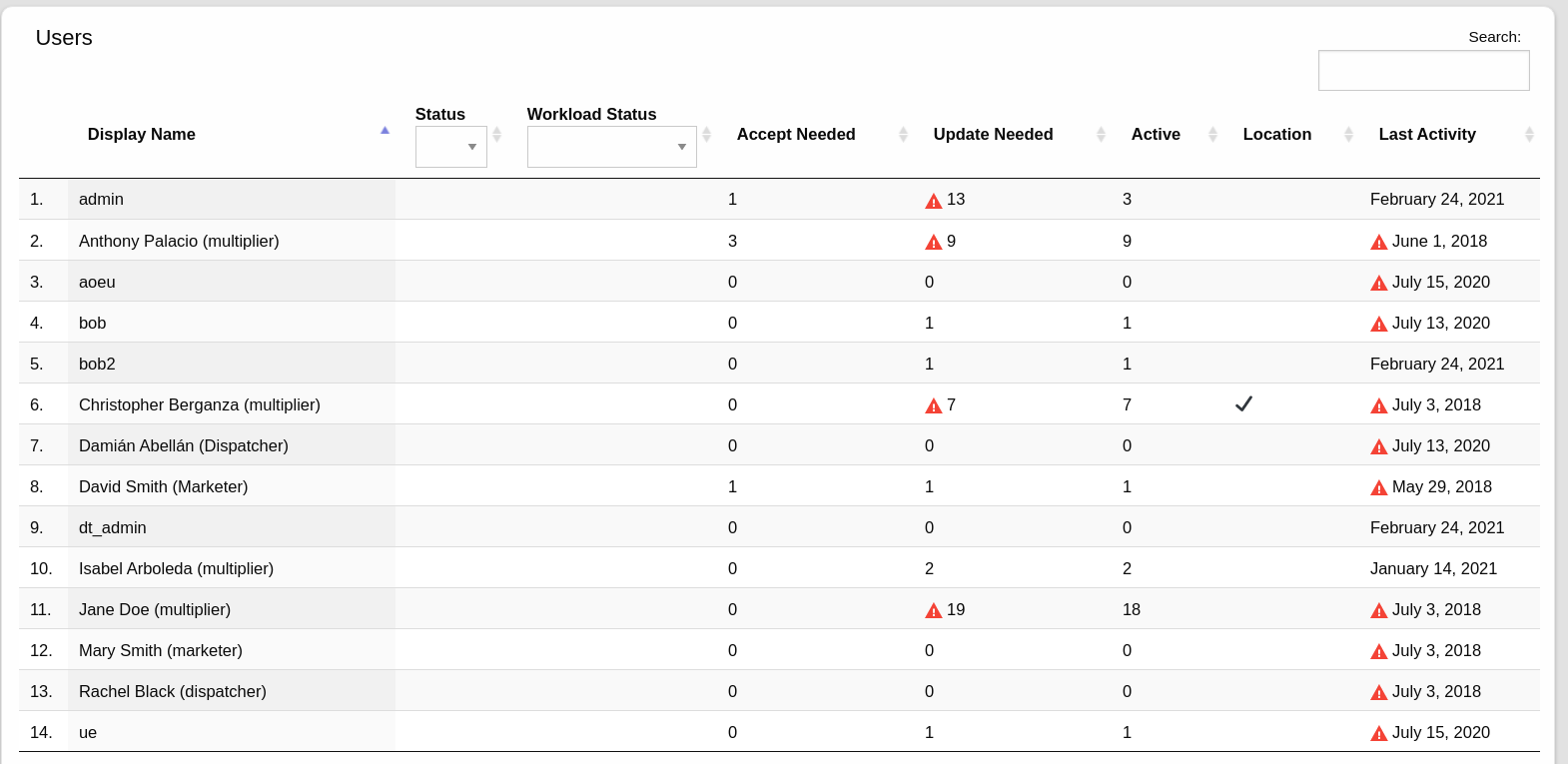Click warning icon next to June 1, 2018
Screen dimensions: 1568x764
(x=1379, y=243)
